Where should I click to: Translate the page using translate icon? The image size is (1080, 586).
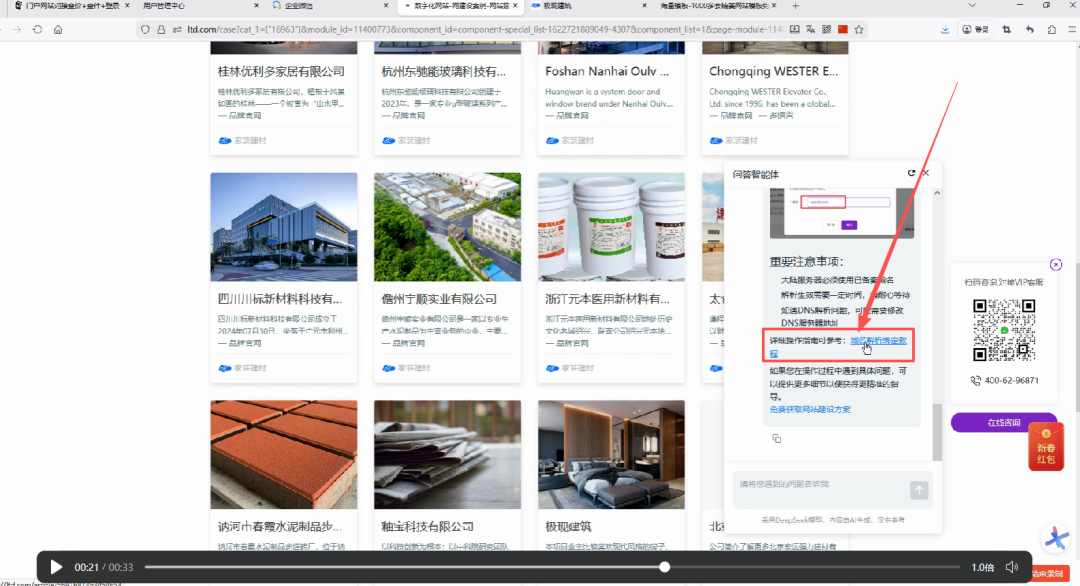coord(810,30)
